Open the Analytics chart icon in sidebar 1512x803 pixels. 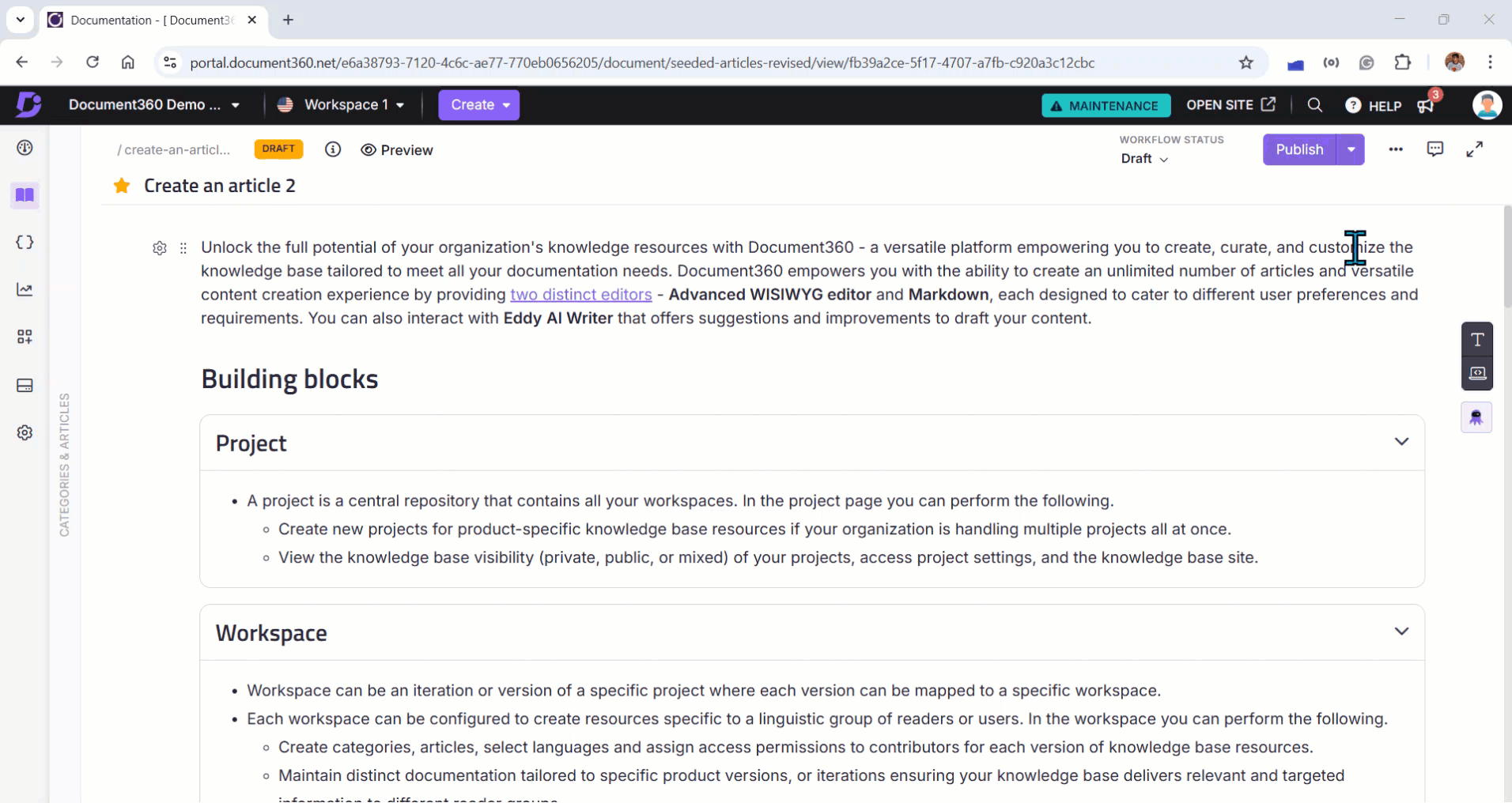[x=25, y=289]
